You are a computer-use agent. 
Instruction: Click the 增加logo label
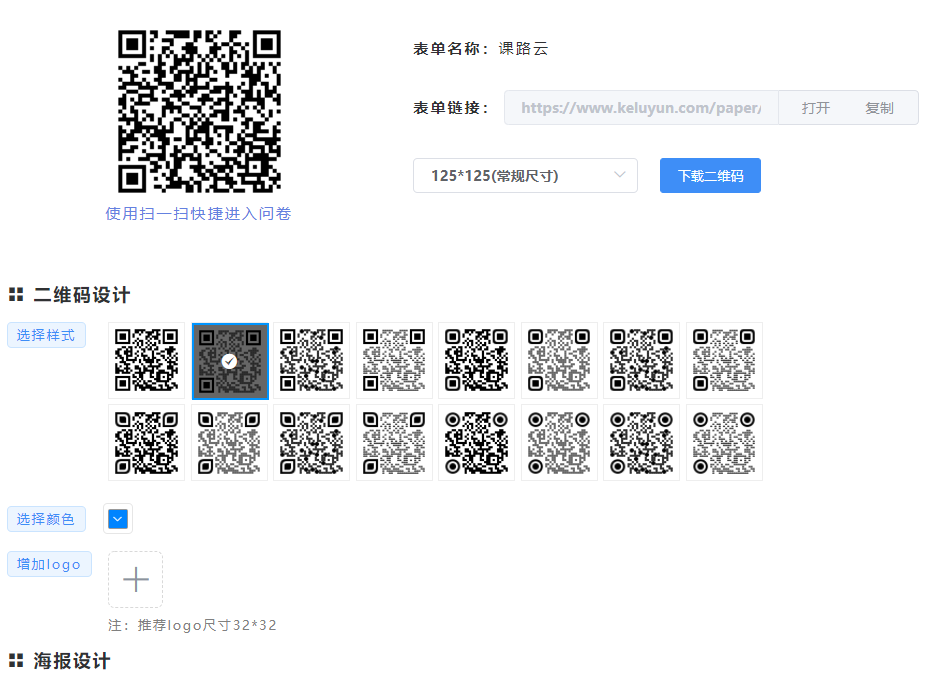pos(49,564)
